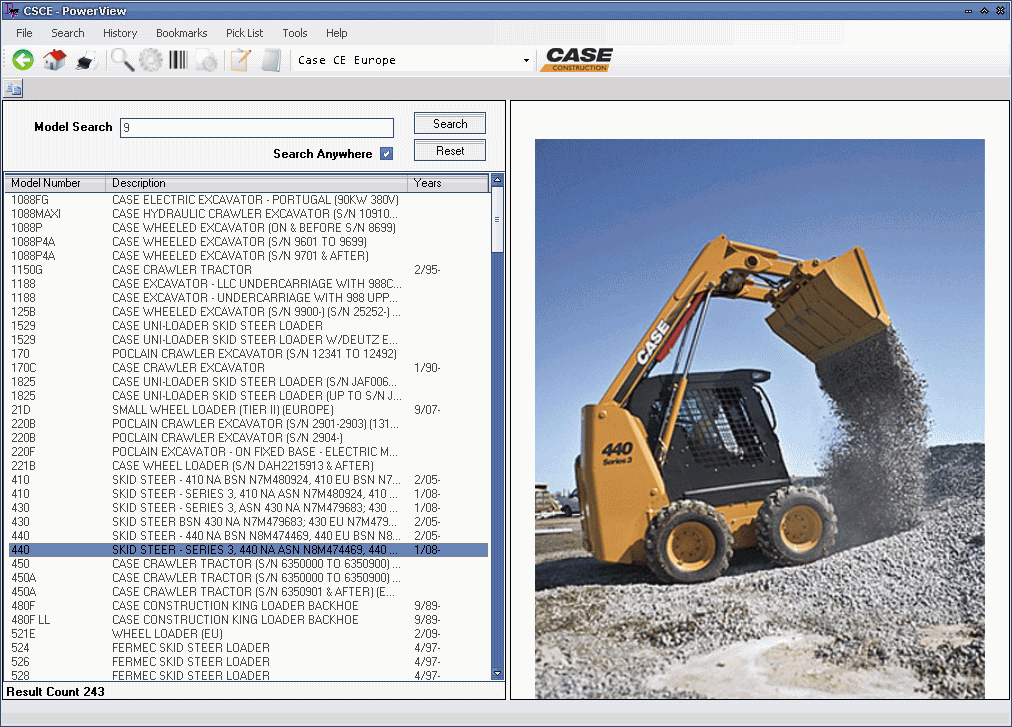Click the model list scrollbar down arrow

click(x=497, y=673)
